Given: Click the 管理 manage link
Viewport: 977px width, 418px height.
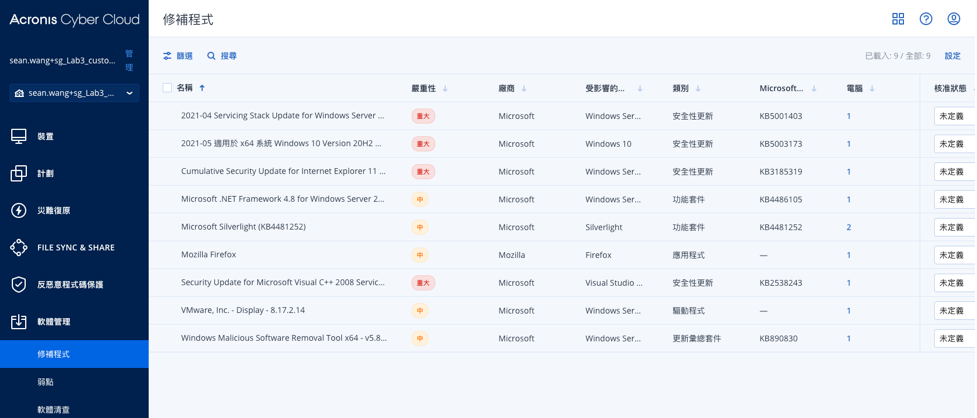Looking at the screenshot, I should (129, 60).
